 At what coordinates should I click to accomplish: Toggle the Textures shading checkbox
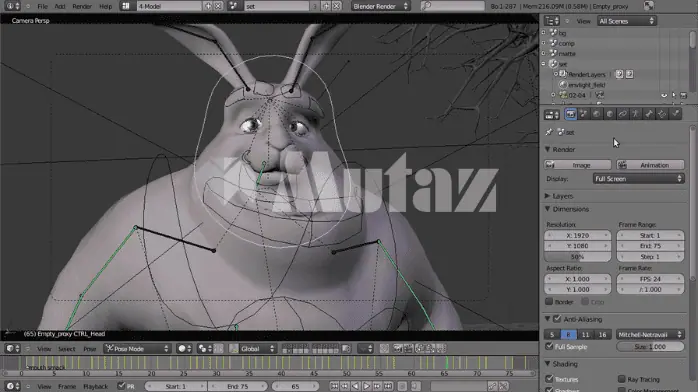[549, 379]
